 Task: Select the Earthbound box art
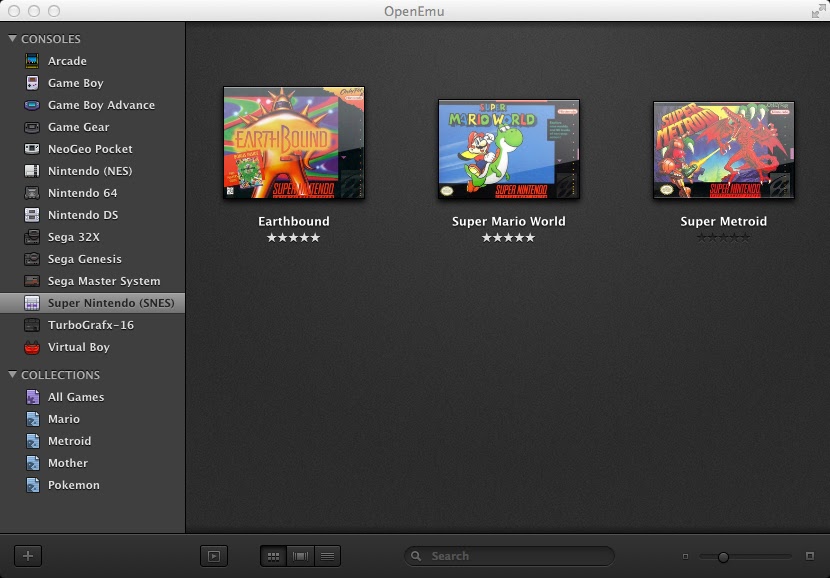(x=294, y=142)
